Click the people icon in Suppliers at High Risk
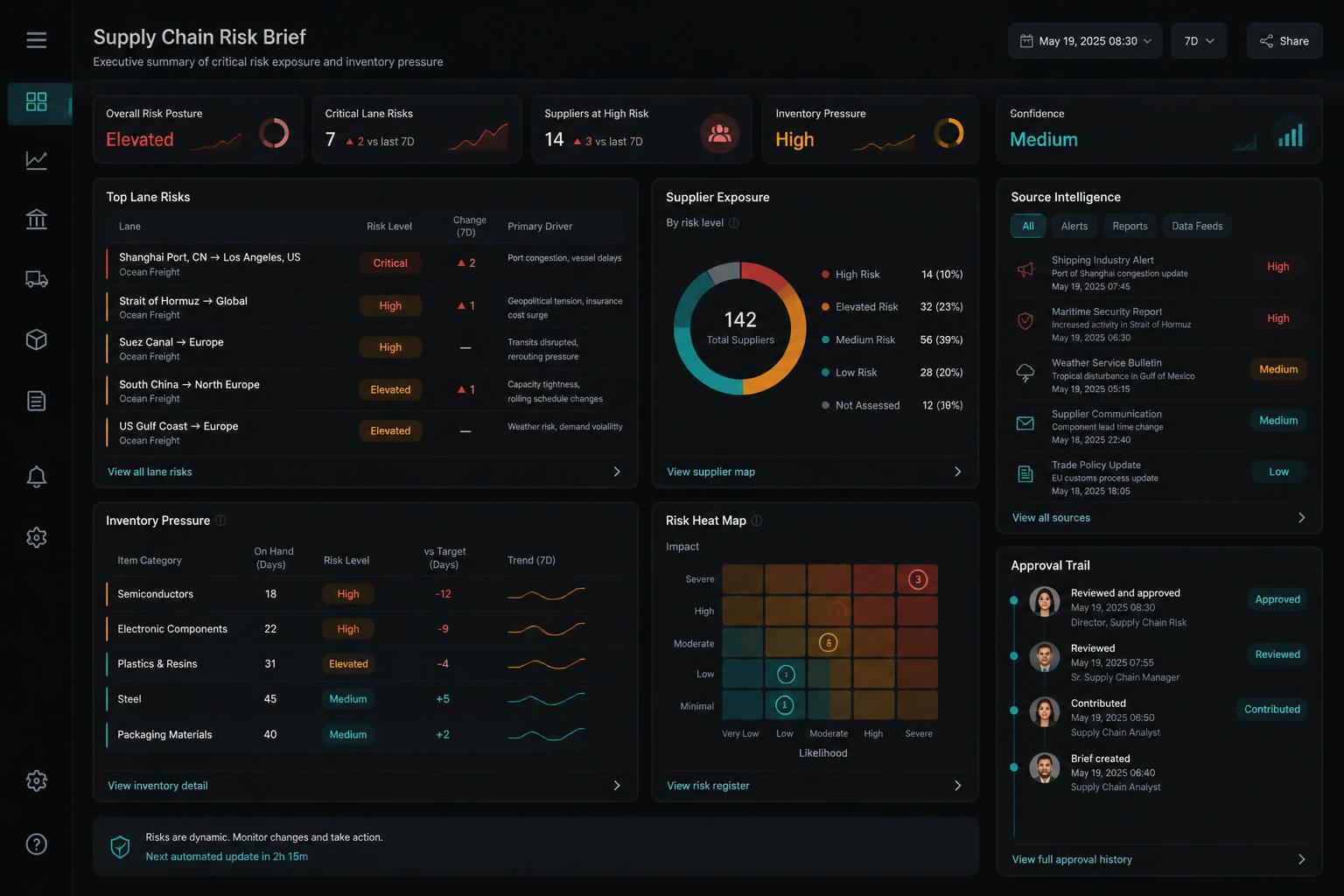Viewport: 1344px width, 896px height. coord(719,134)
